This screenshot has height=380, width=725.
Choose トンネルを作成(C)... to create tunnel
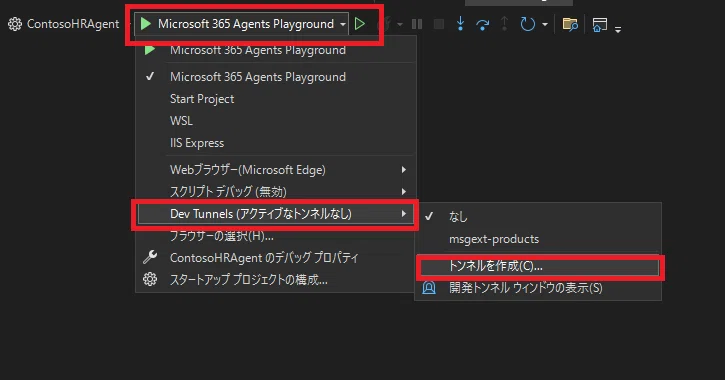(538, 266)
